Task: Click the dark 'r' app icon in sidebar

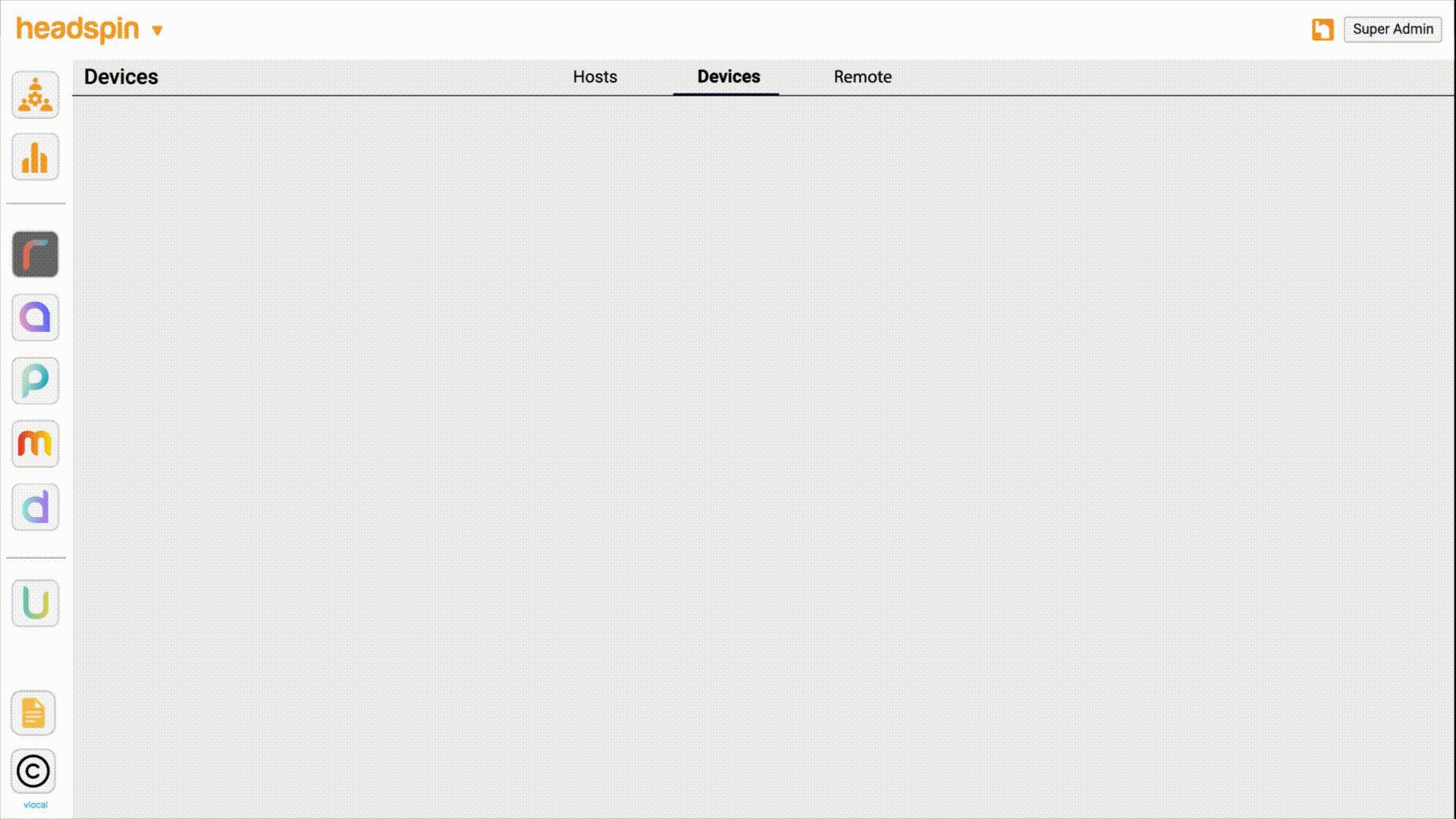Action: (35, 255)
